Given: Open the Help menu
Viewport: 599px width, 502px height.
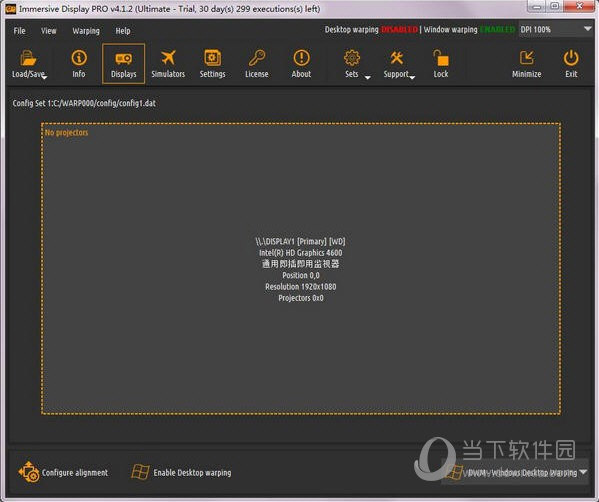Looking at the screenshot, I should [123, 31].
